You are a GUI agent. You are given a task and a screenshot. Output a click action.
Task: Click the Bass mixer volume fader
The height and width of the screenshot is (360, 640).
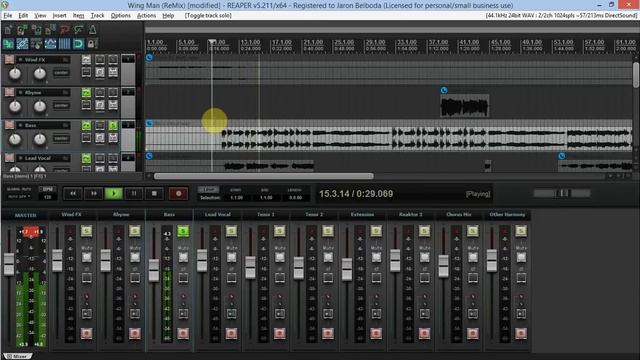[x=153, y=270]
